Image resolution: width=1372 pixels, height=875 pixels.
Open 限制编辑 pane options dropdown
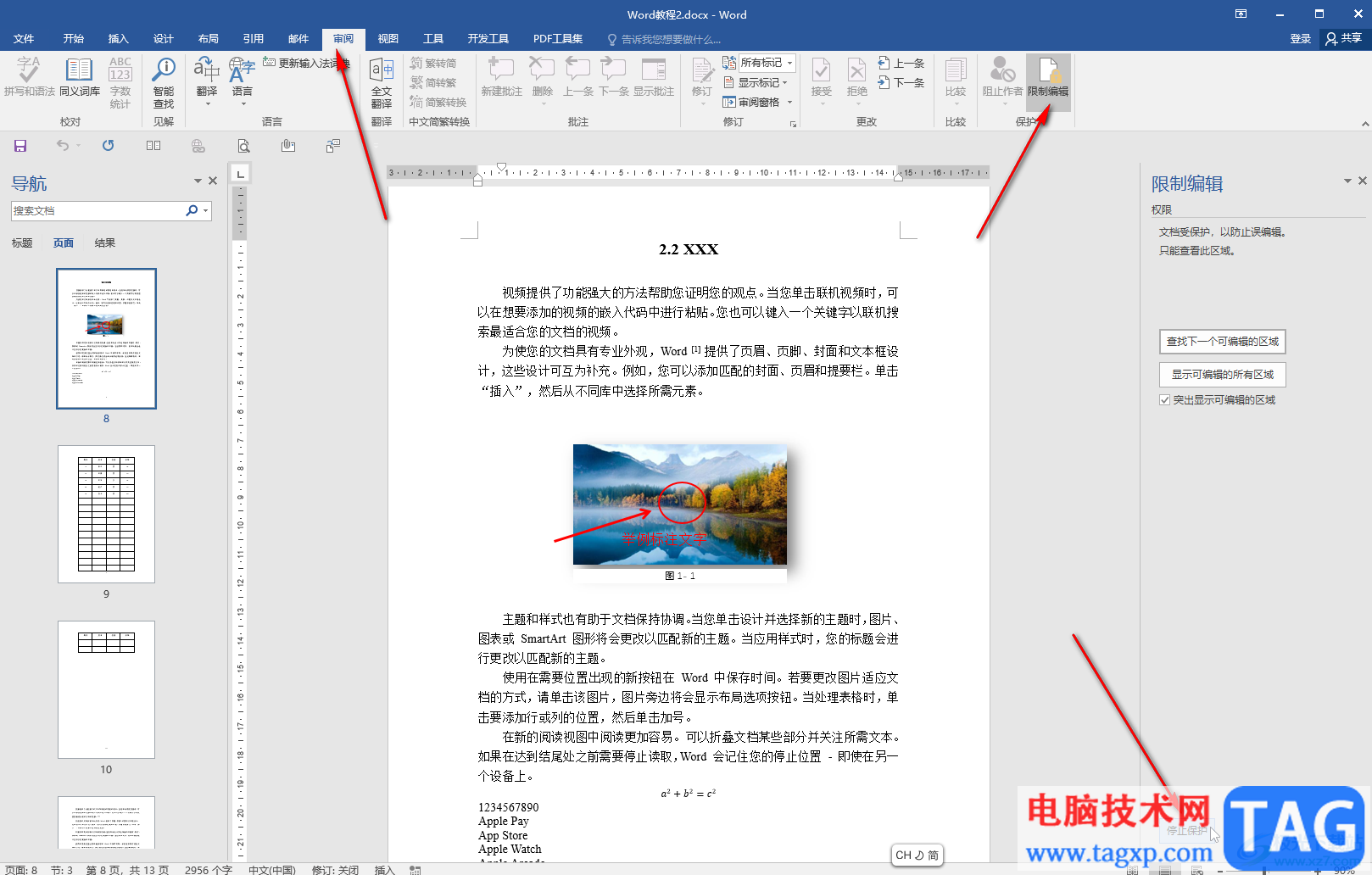pos(1347,181)
